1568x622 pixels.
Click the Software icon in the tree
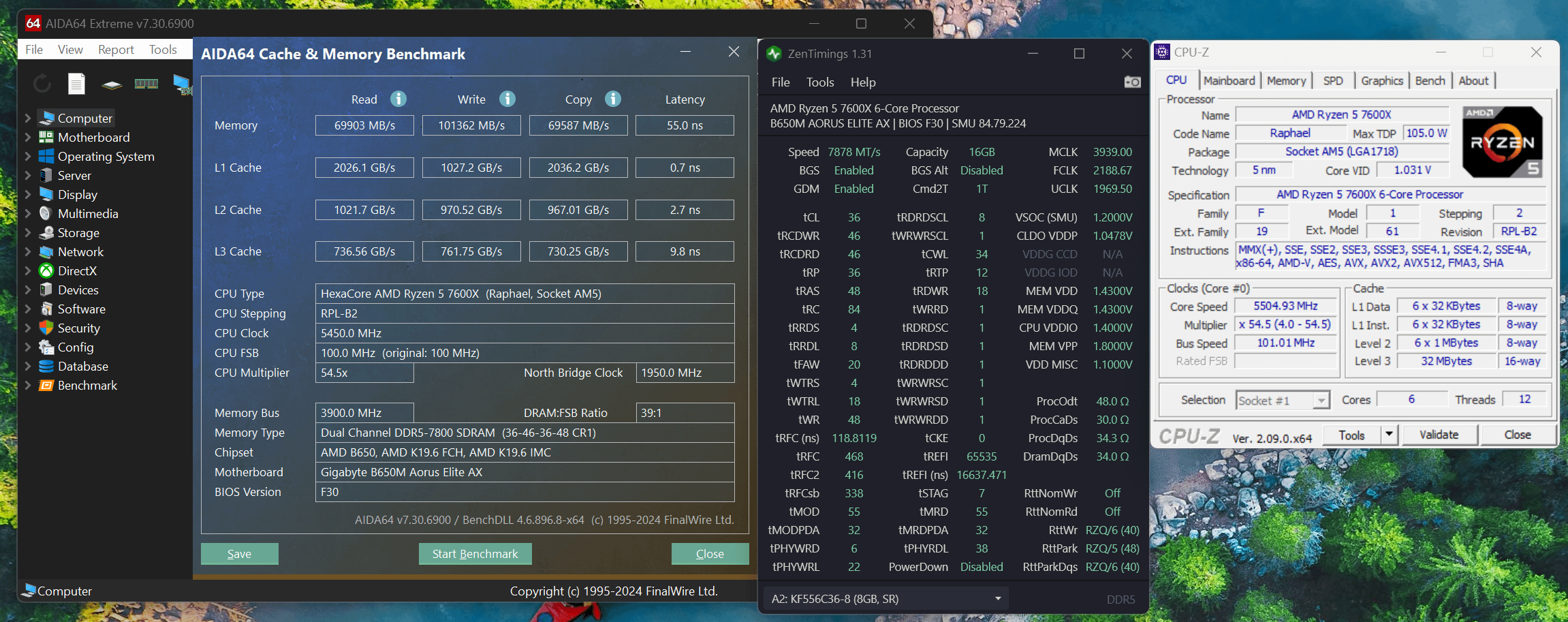[46, 309]
